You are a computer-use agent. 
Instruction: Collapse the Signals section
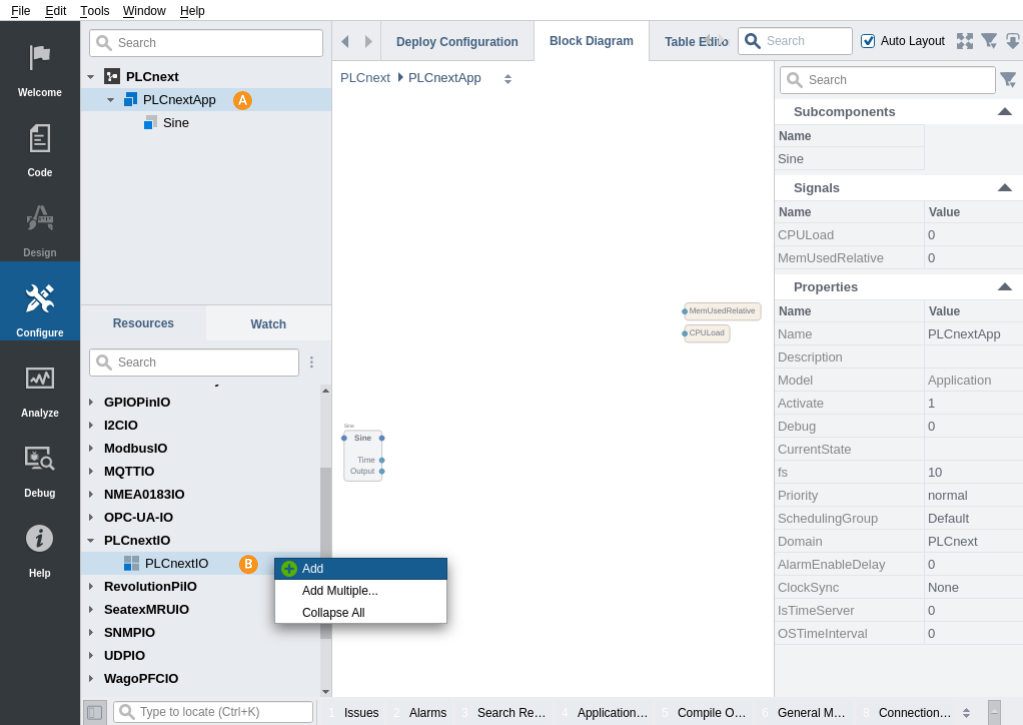(x=1004, y=188)
